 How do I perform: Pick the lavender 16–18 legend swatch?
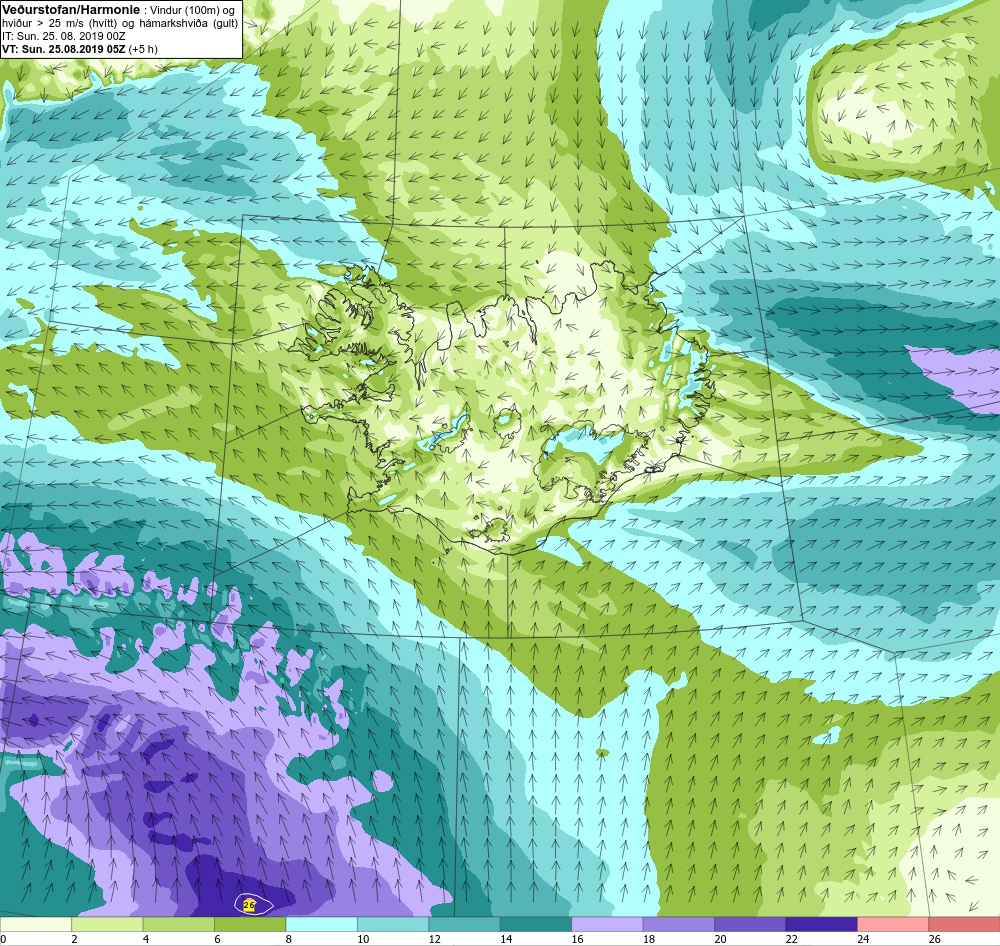point(607,924)
